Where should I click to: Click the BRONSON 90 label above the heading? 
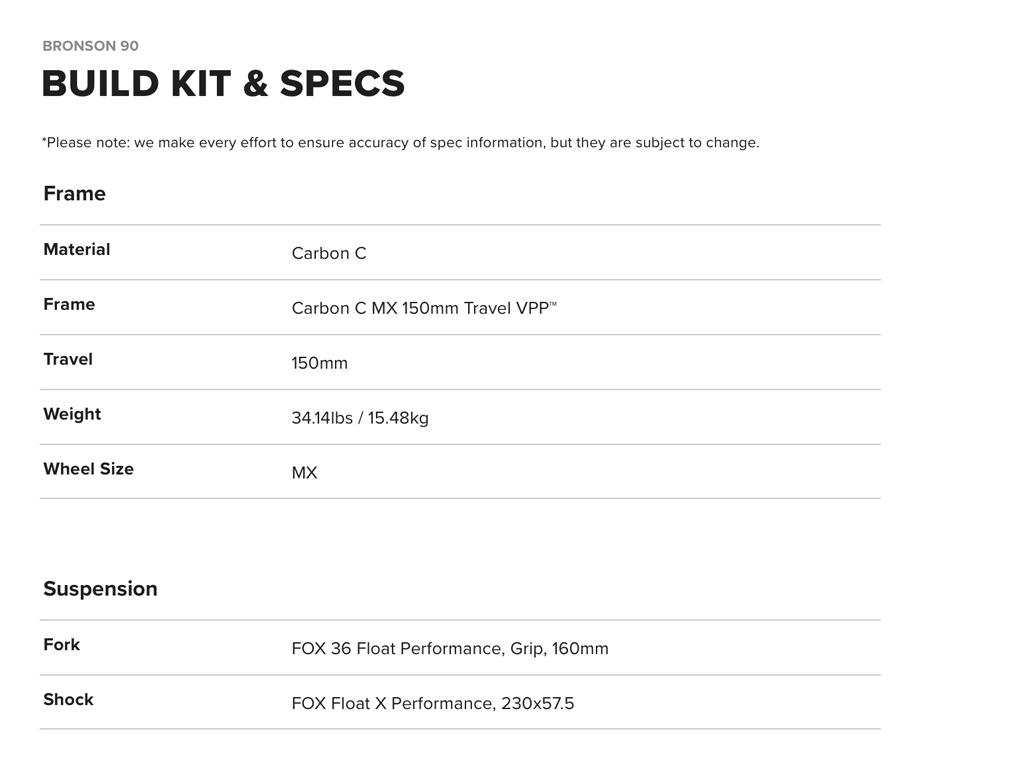[90, 46]
